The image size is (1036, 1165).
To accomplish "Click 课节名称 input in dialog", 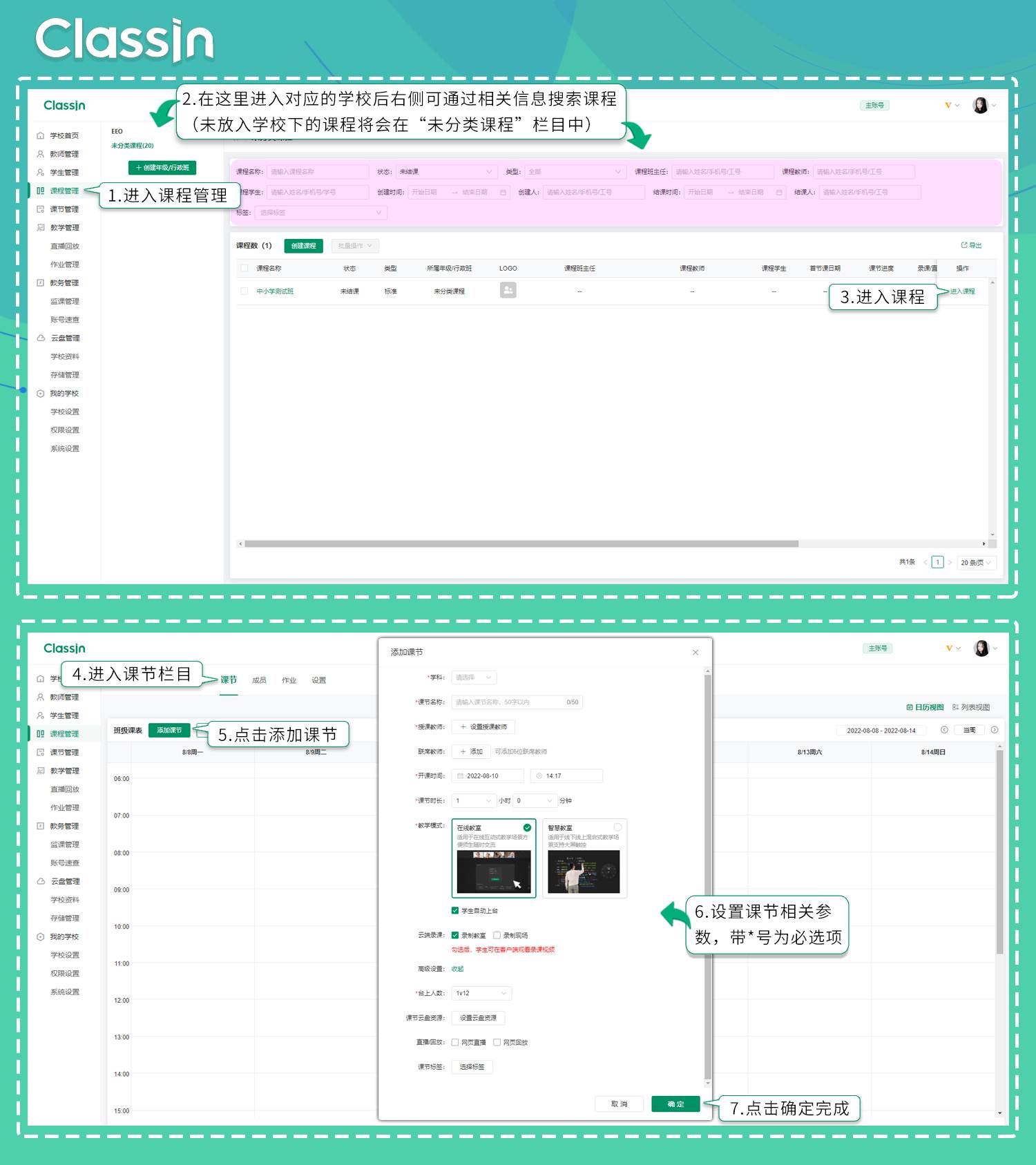I will coord(517,702).
